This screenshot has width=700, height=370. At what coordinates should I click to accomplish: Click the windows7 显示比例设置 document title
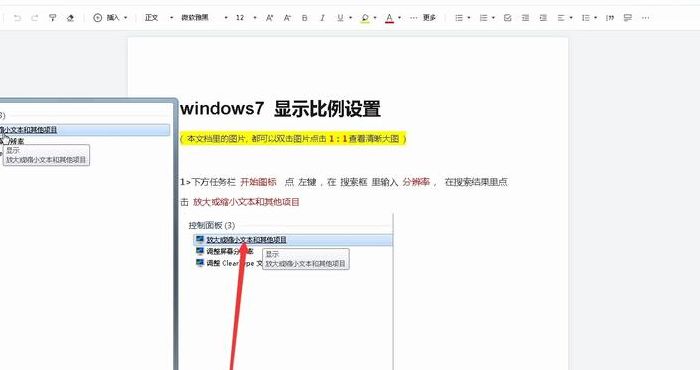280,109
